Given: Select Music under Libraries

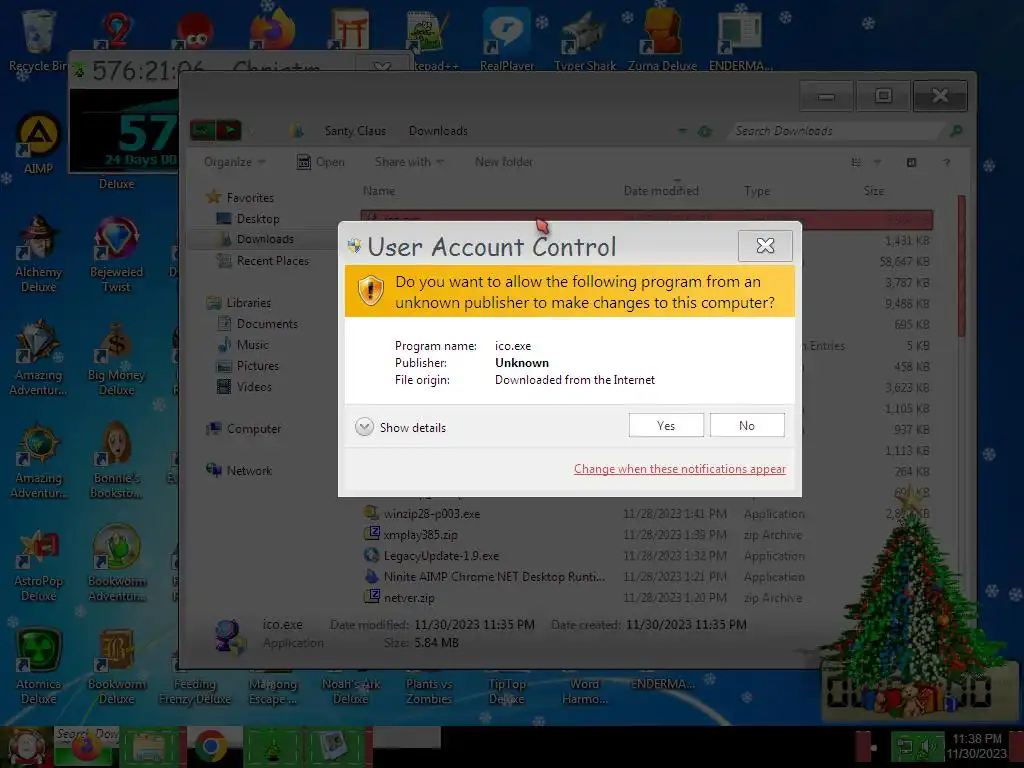Looking at the screenshot, I should (243, 344).
